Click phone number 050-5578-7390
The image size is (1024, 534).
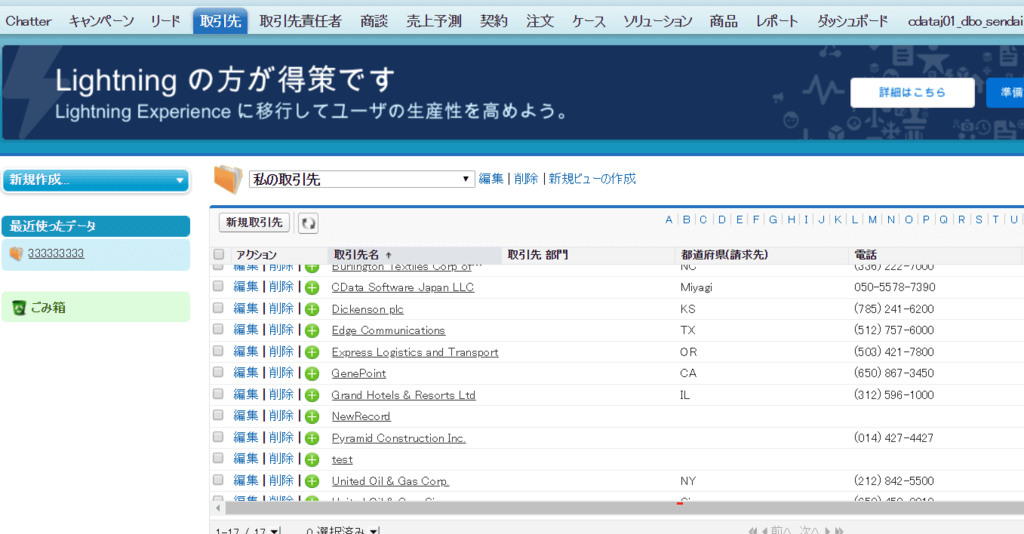pyautogui.click(x=894, y=288)
